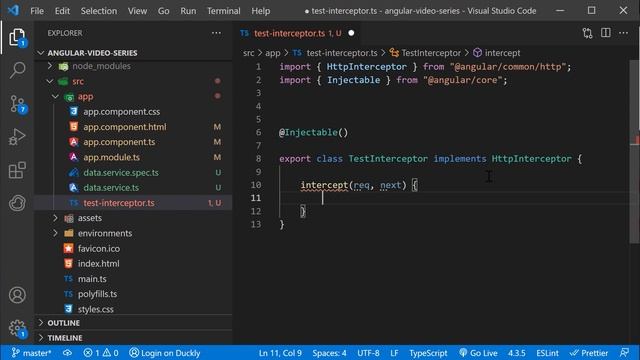Open app.component.css file
The height and width of the screenshot is (360, 640).
[x=122, y=111]
